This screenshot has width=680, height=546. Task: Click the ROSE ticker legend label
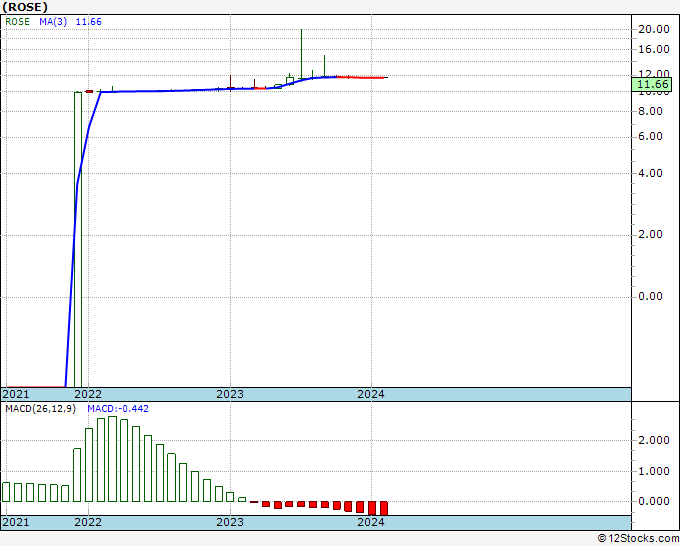point(17,22)
